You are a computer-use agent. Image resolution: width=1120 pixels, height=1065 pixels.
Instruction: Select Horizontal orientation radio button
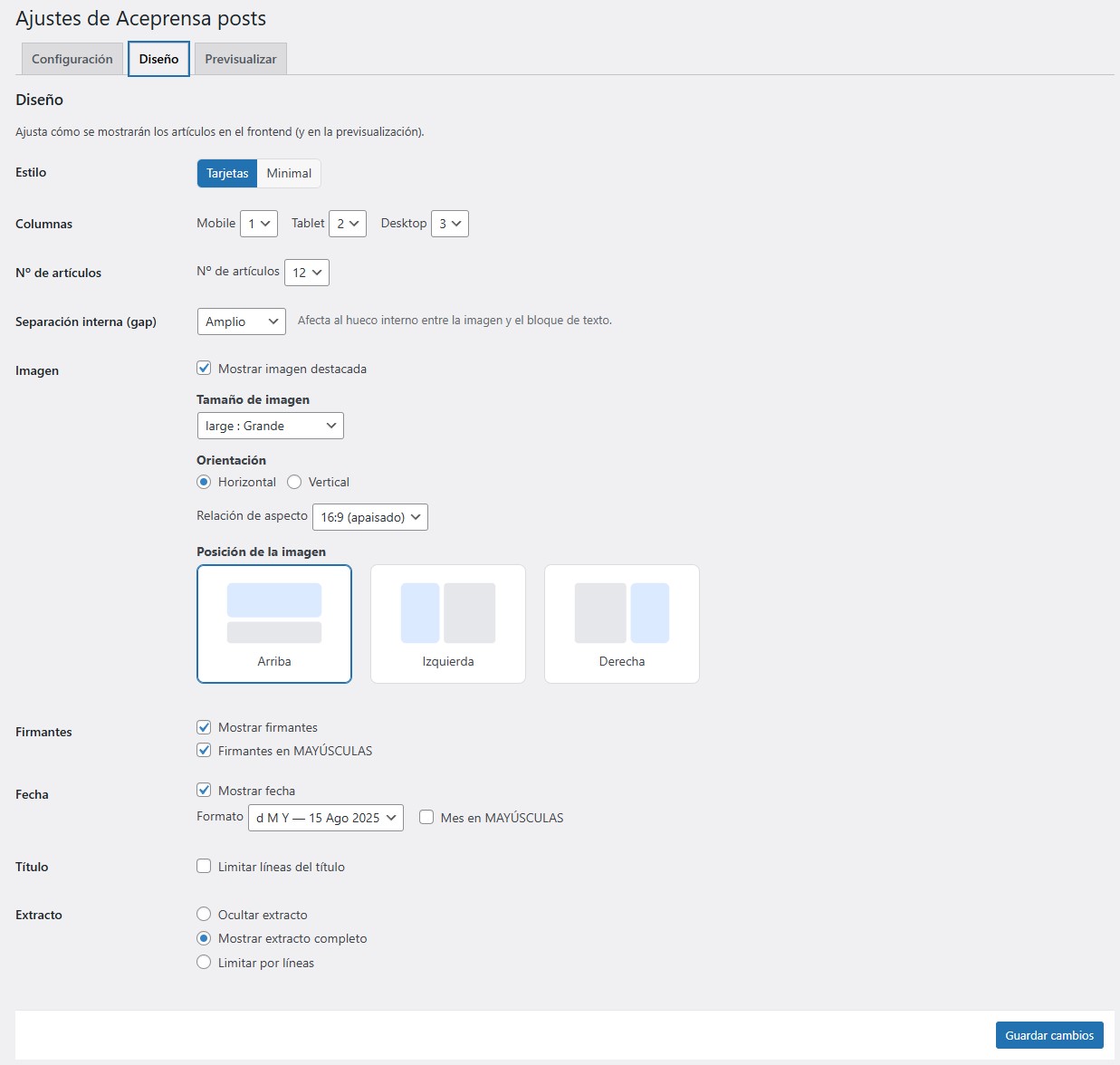point(204,482)
